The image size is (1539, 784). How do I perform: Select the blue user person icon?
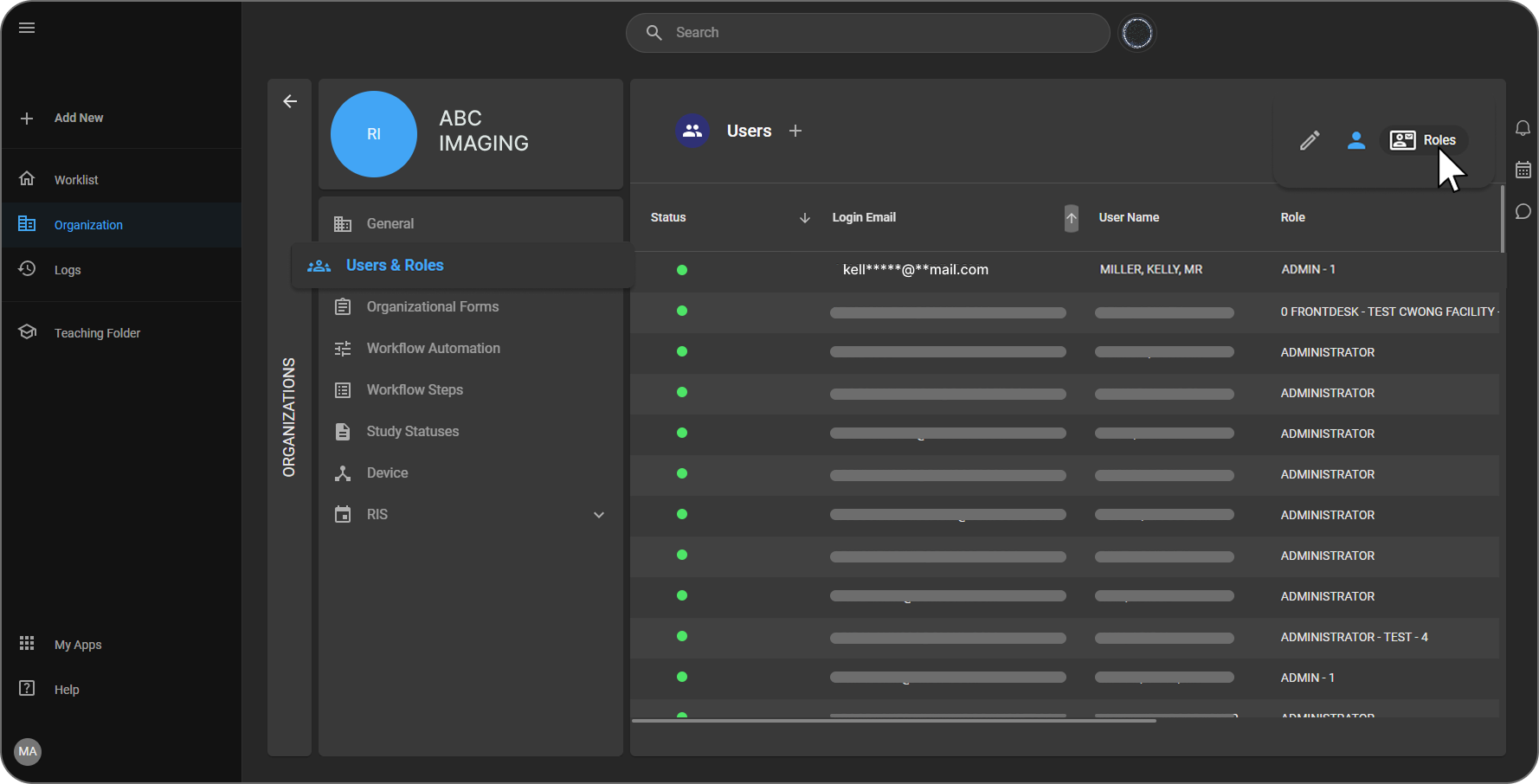click(x=1356, y=140)
